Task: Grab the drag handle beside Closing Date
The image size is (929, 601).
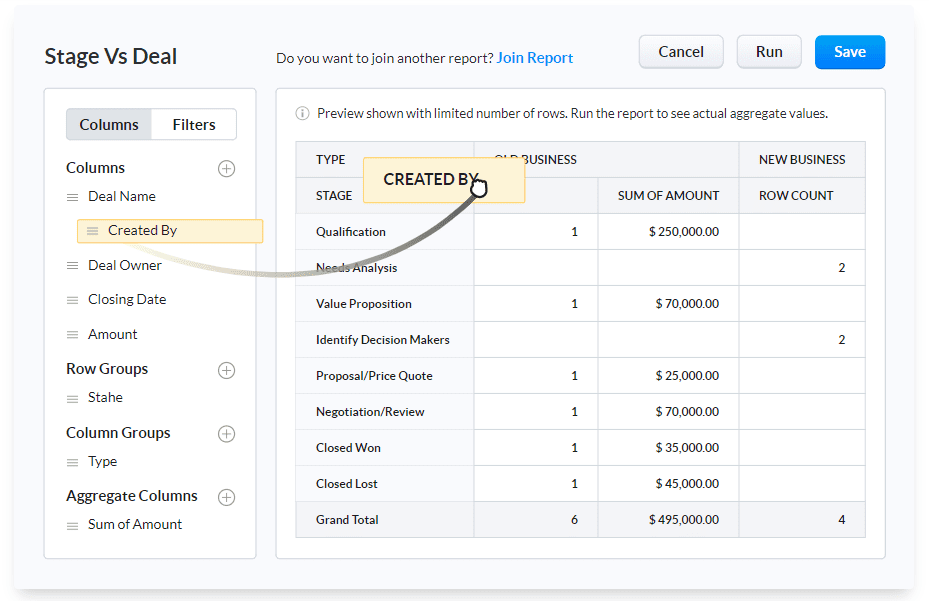Action: pos(72,300)
